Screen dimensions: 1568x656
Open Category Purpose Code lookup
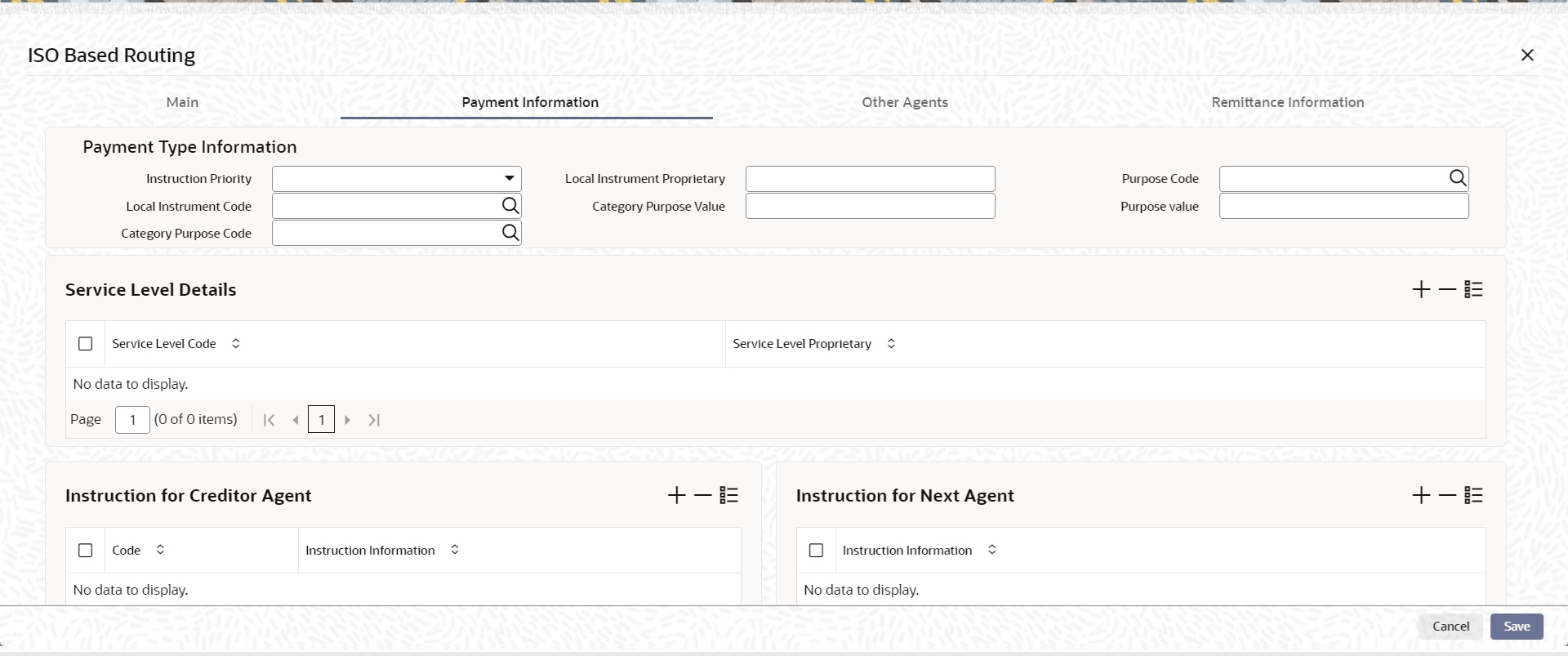pyautogui.click(x=510, y=233)
